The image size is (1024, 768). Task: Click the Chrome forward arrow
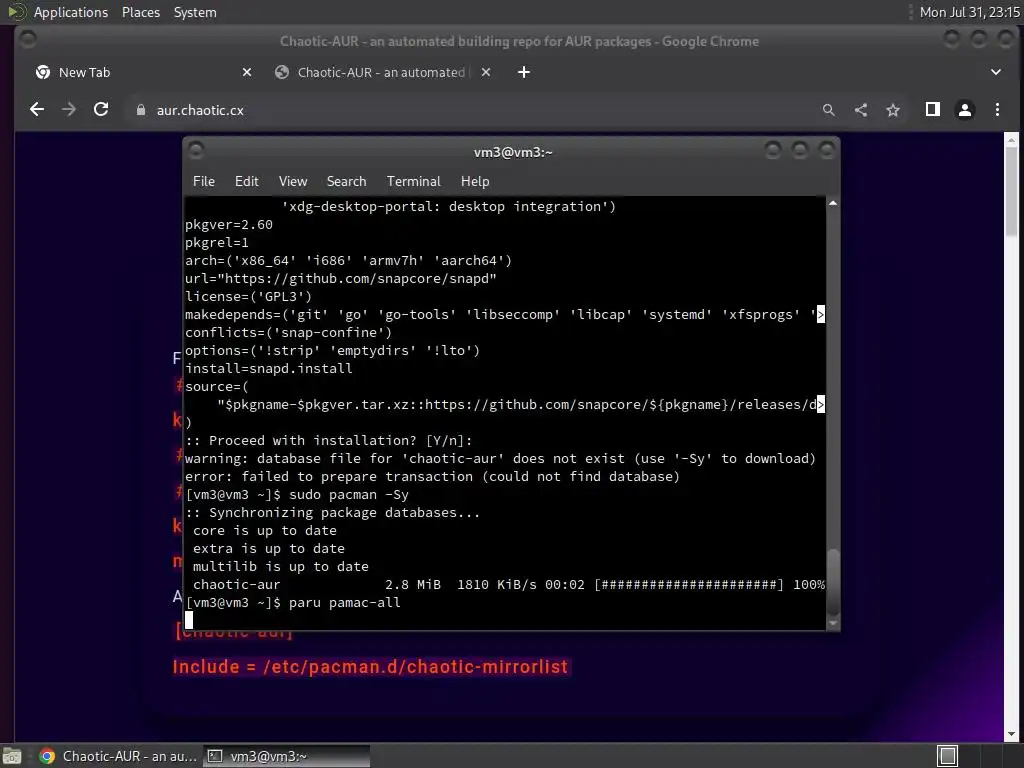(69, 110)
